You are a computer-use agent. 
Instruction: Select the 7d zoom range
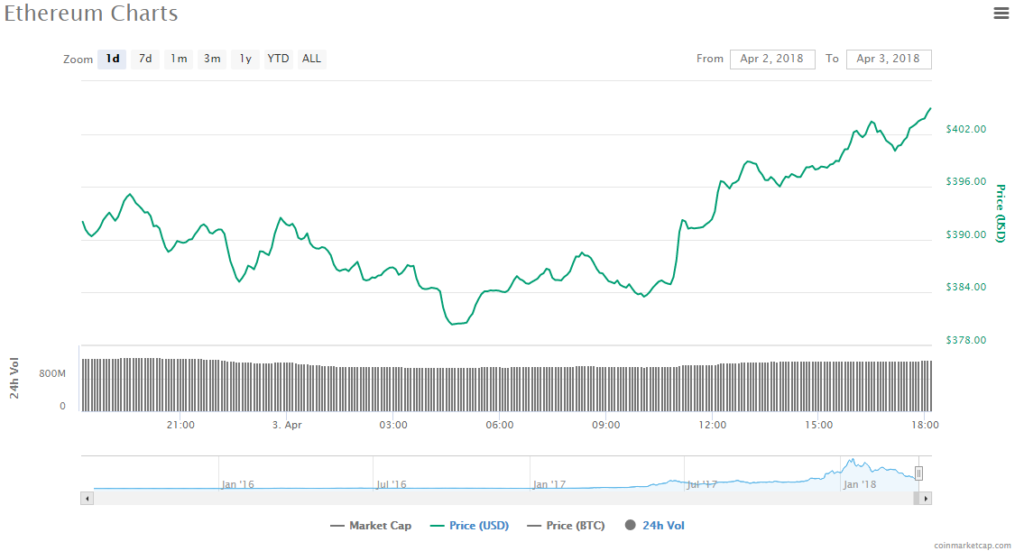pos(145,59)
